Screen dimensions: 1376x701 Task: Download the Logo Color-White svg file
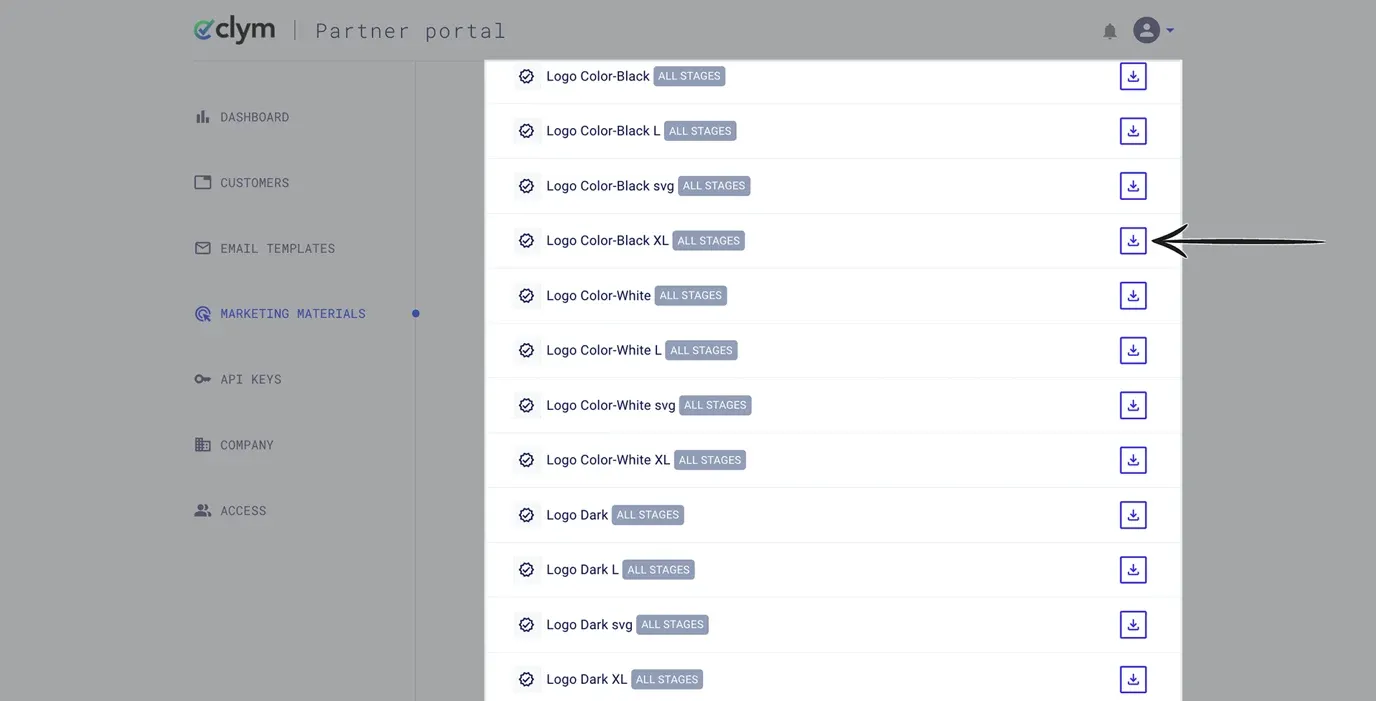[1133, 405]
